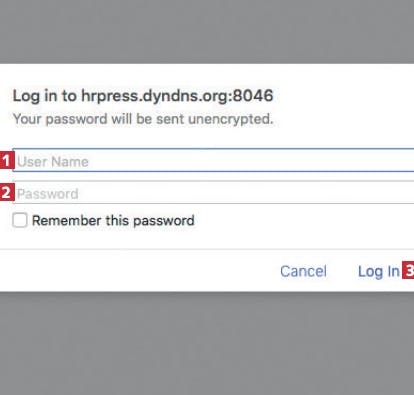Click into the Password input field
The width and height of the screenshot is (414, 395).
(213, 192)
